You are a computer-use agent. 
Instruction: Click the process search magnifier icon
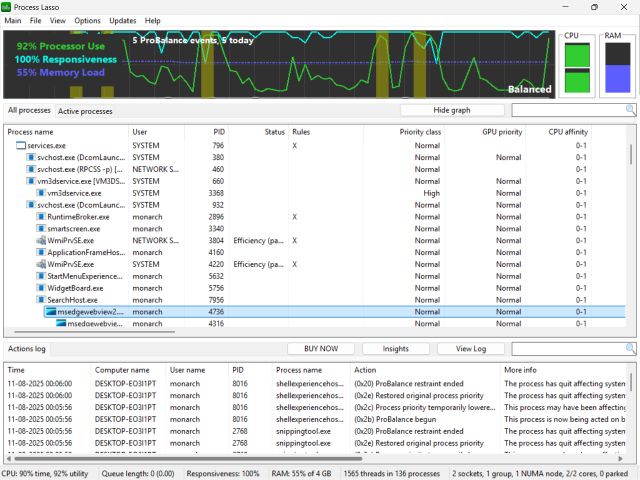pos(631,109)
